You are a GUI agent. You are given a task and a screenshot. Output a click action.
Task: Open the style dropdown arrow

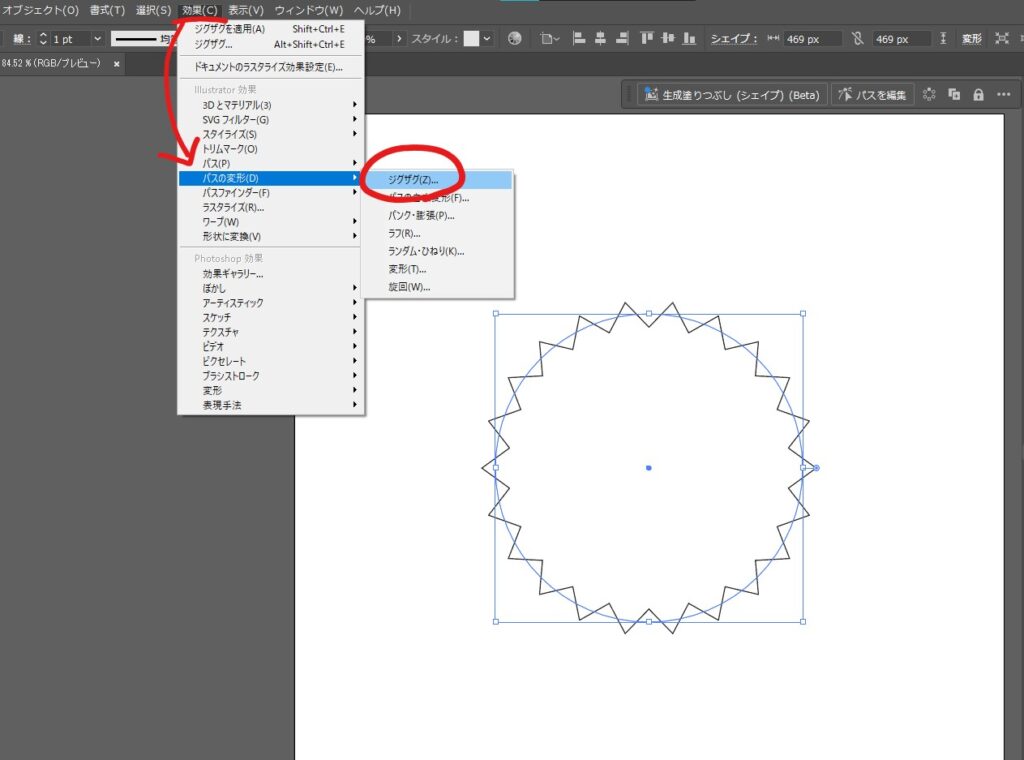[487, 39]
